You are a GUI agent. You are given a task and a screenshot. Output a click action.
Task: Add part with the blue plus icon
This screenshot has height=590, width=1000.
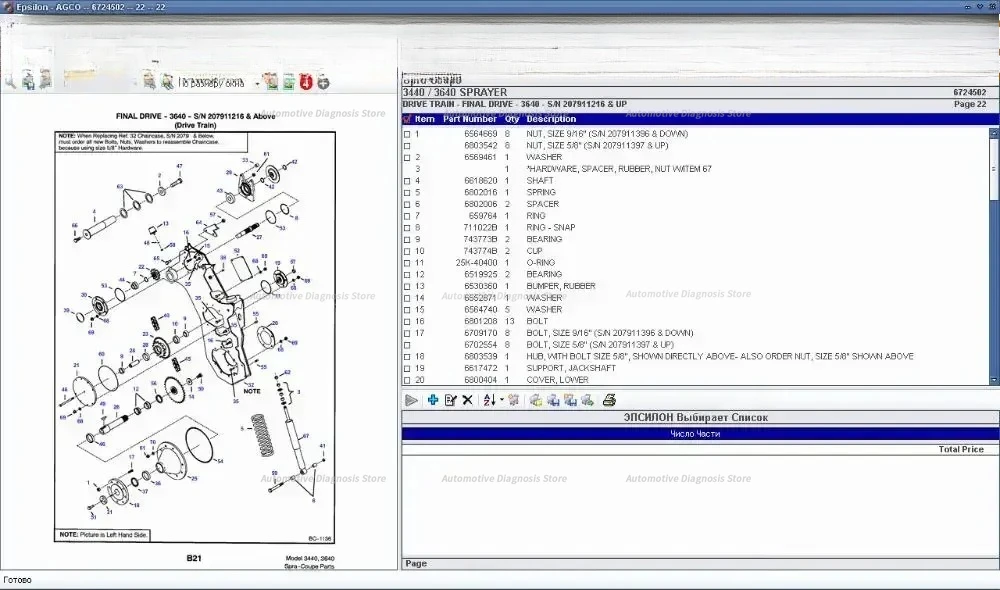[433, 400]
